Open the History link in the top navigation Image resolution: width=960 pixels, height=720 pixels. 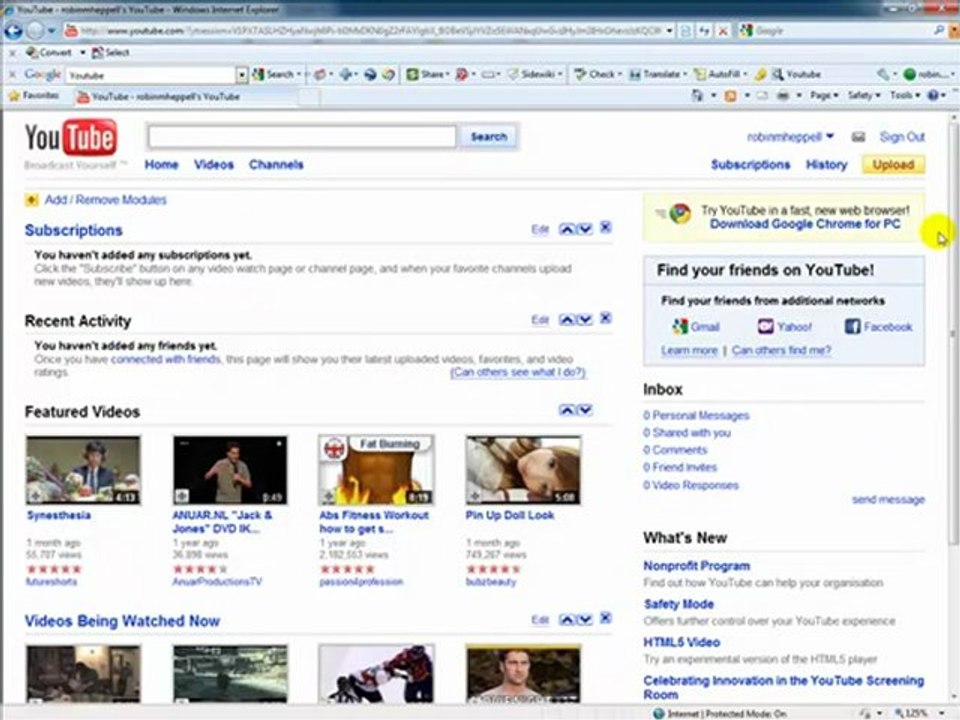[x=827, y=165]
